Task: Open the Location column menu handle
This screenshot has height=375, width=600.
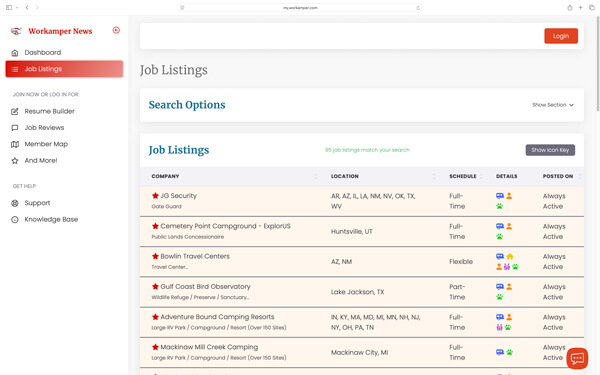Action: click(x=434, y=176)
